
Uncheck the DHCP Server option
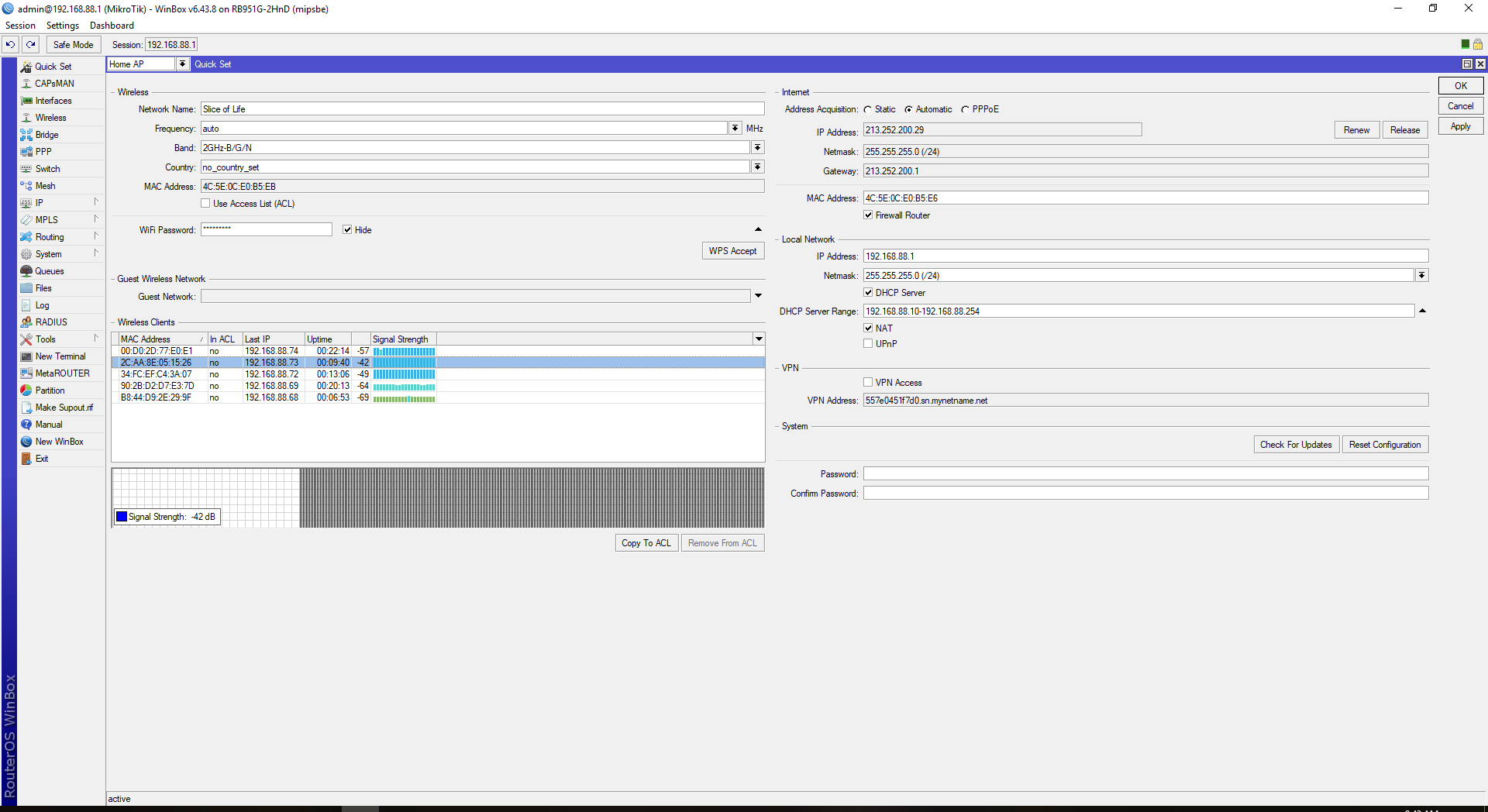[x=869, y=292]
